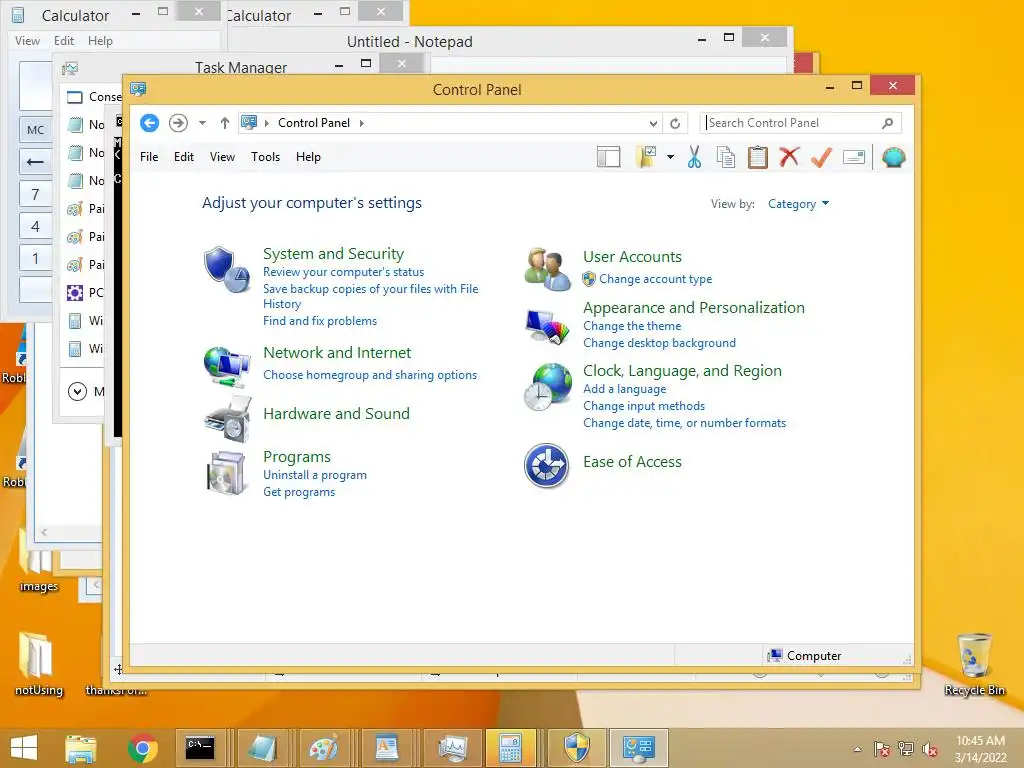Screen dimensions: 1024x768
Task: Go up one level with Up arrow
Action: (225, 123)
